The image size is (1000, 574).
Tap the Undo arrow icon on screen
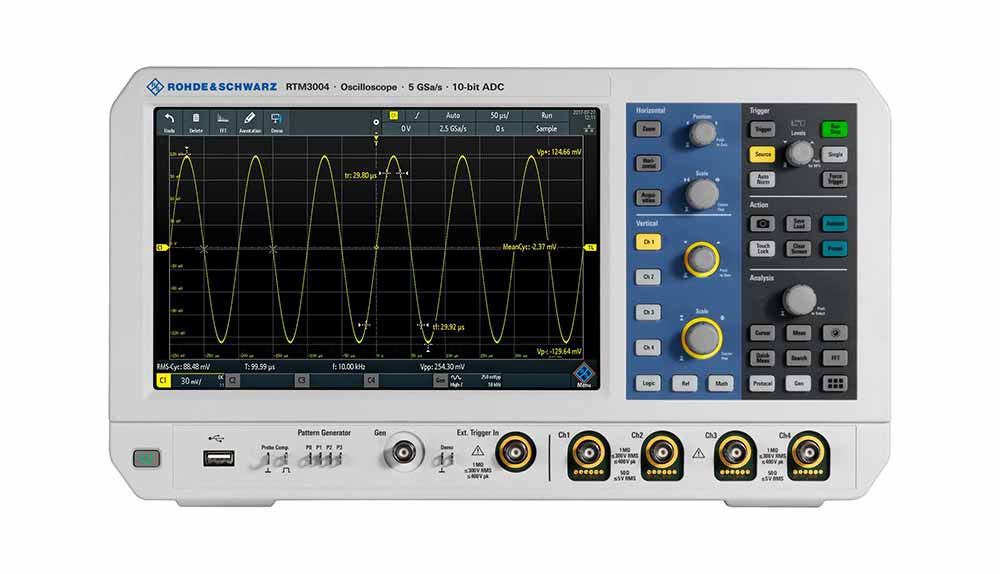tap(169, 121)
